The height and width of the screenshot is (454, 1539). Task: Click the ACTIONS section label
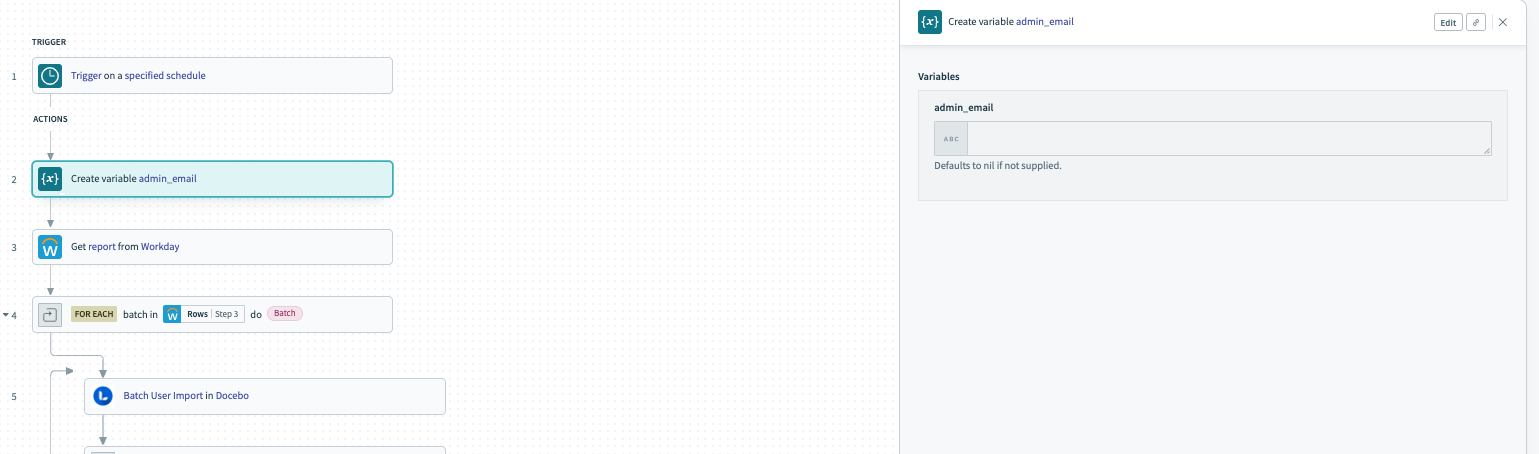(x=50, y=119)
